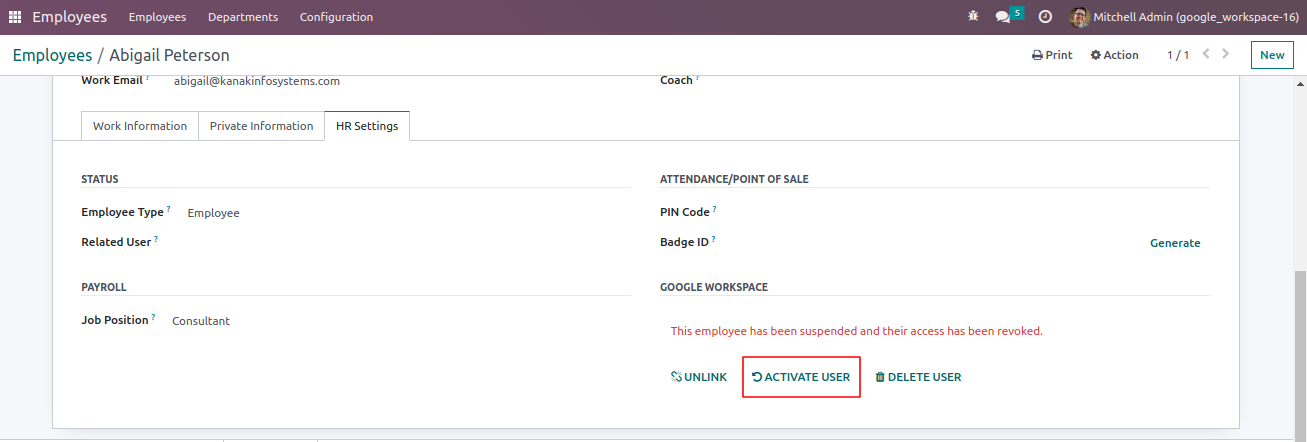Click the suspended employee warning text
This screenshot has width=1307, height=442.
click(x=856, y=331)
